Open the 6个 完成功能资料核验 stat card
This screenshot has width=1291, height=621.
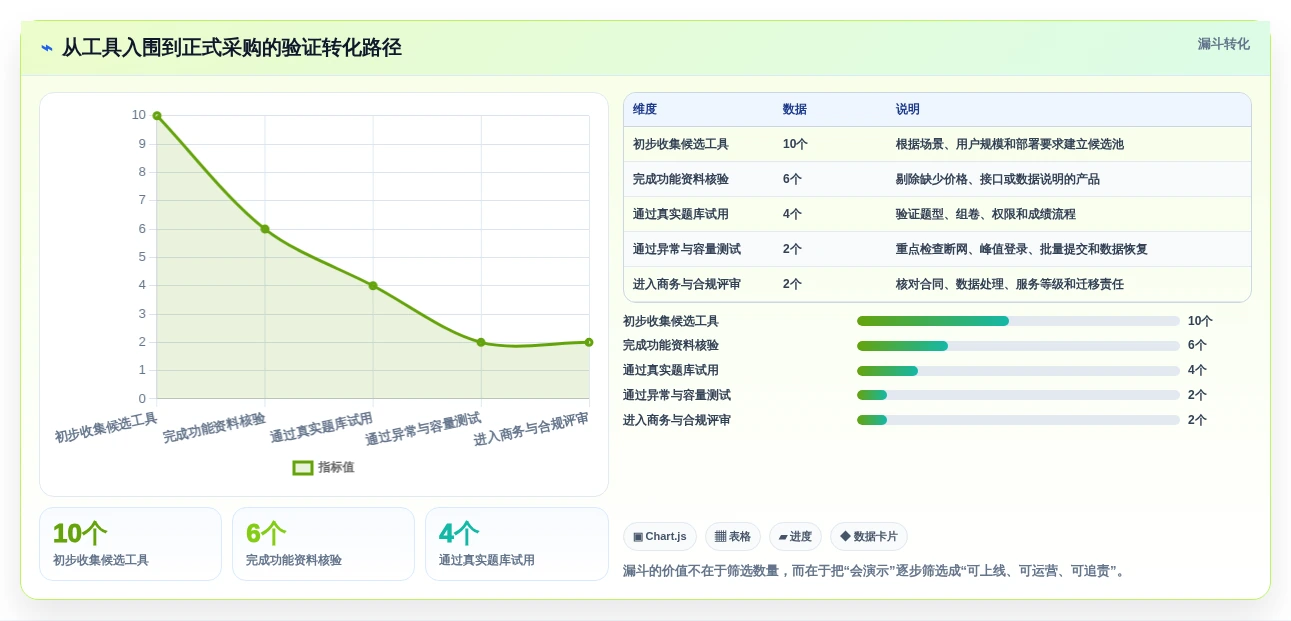(323, 544)
